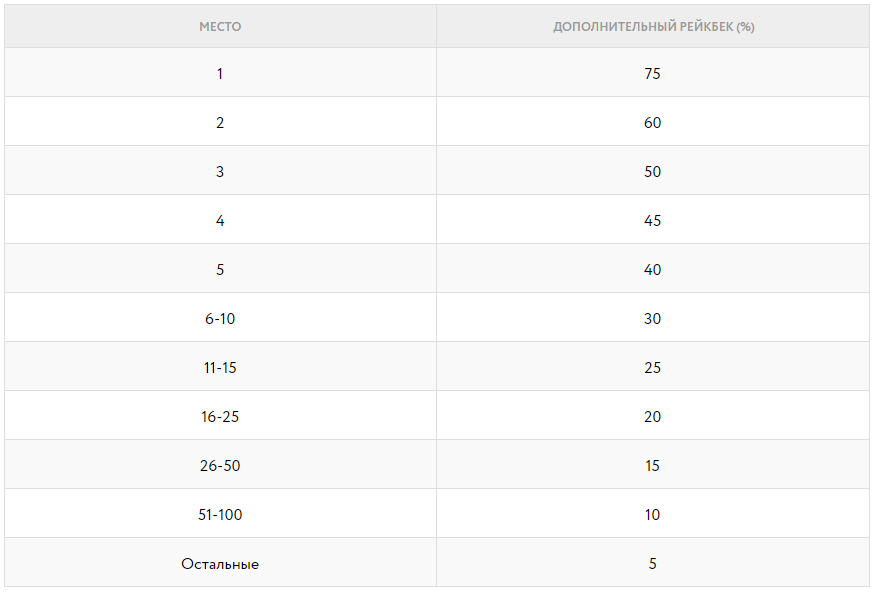Select the rakeback value 40 cell

coord(653,270)
